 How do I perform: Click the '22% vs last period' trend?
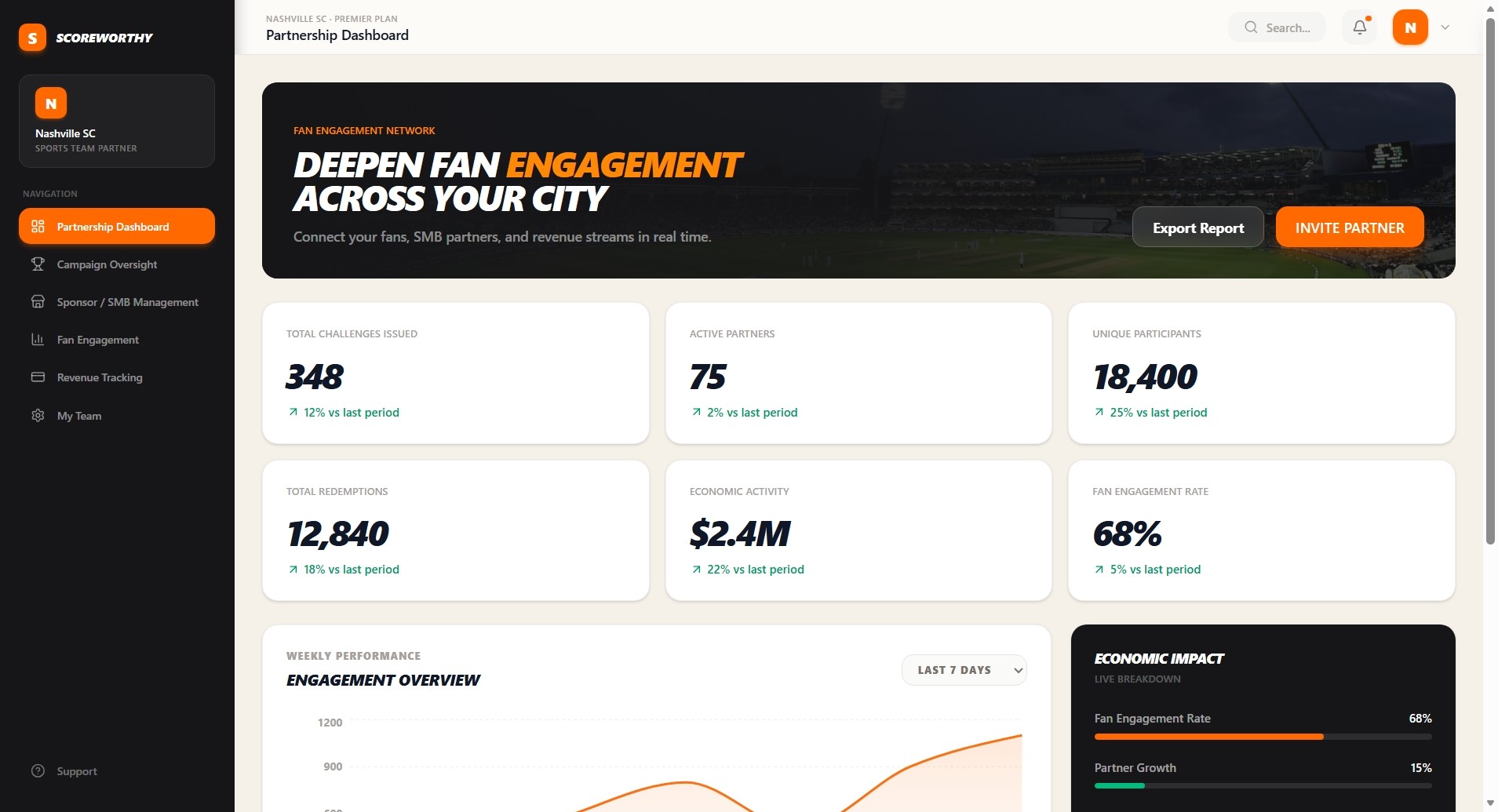coord(748,570)
